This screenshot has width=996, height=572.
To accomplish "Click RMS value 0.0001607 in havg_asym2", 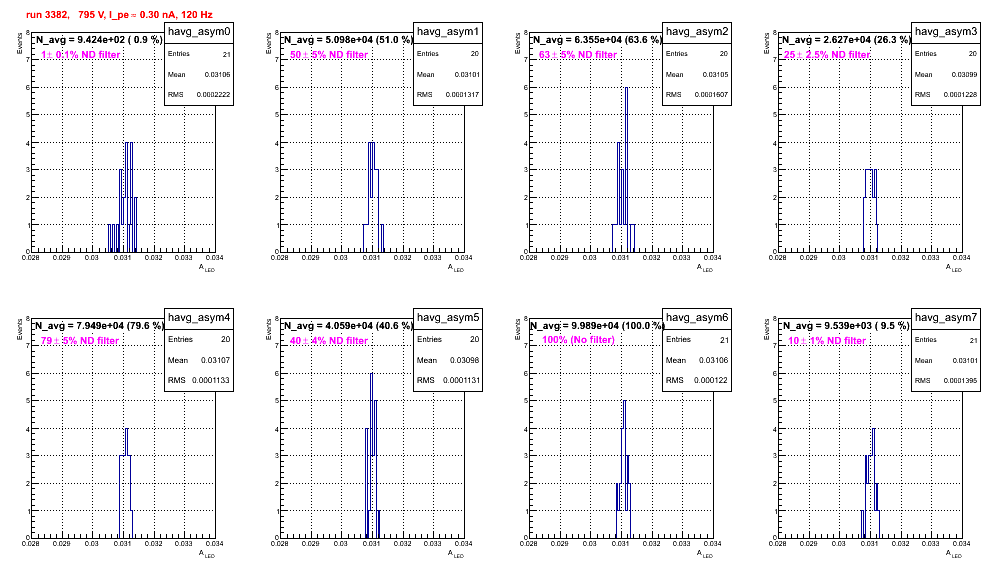I will (711, 95).
